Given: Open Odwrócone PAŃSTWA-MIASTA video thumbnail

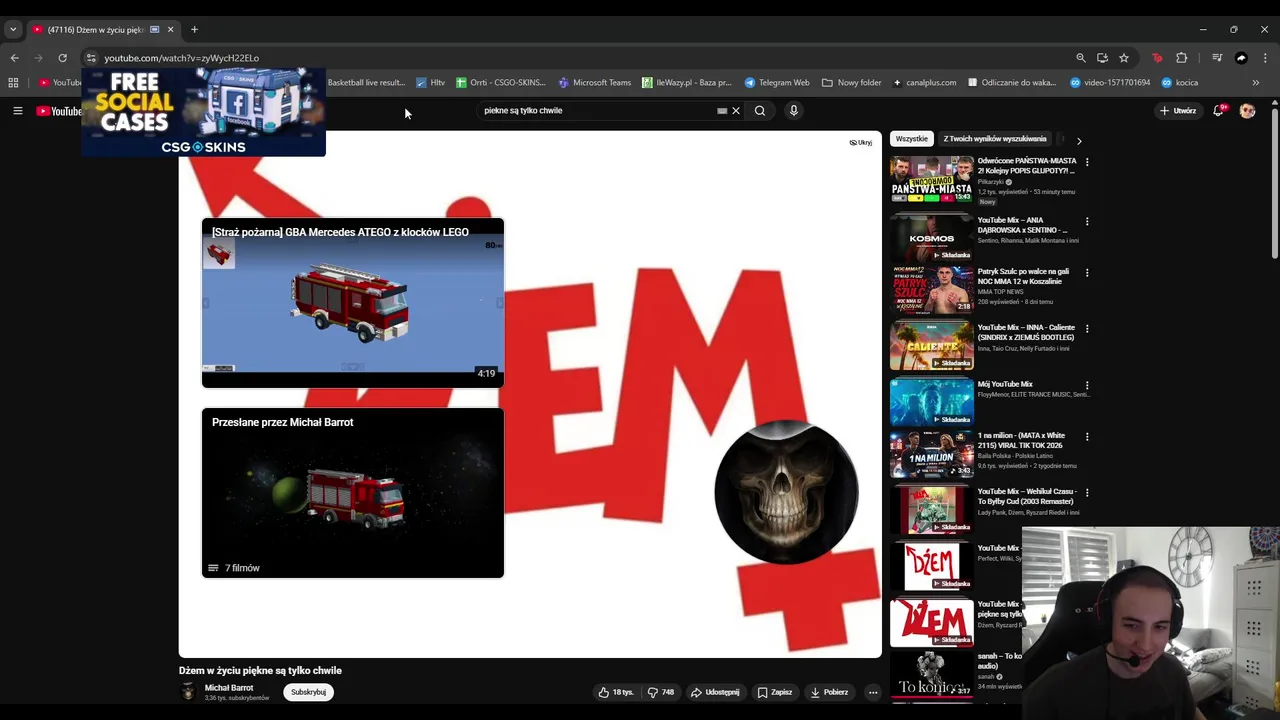Looking at the screenshot, I should (x=931, y=180).
